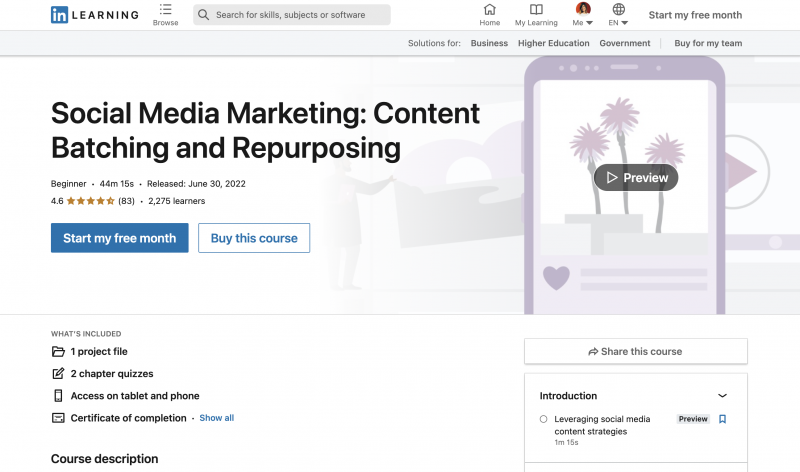Click the Me profile avatar
800x472 pixels.
tap(583, 9)
